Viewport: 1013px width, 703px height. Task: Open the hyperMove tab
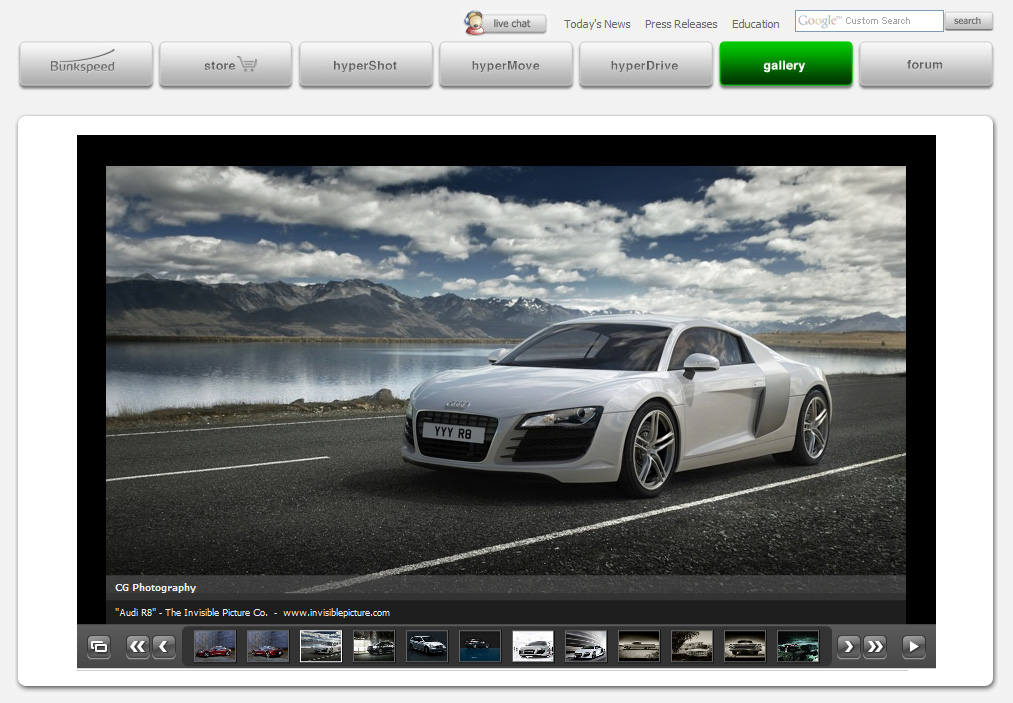[505, 65]
